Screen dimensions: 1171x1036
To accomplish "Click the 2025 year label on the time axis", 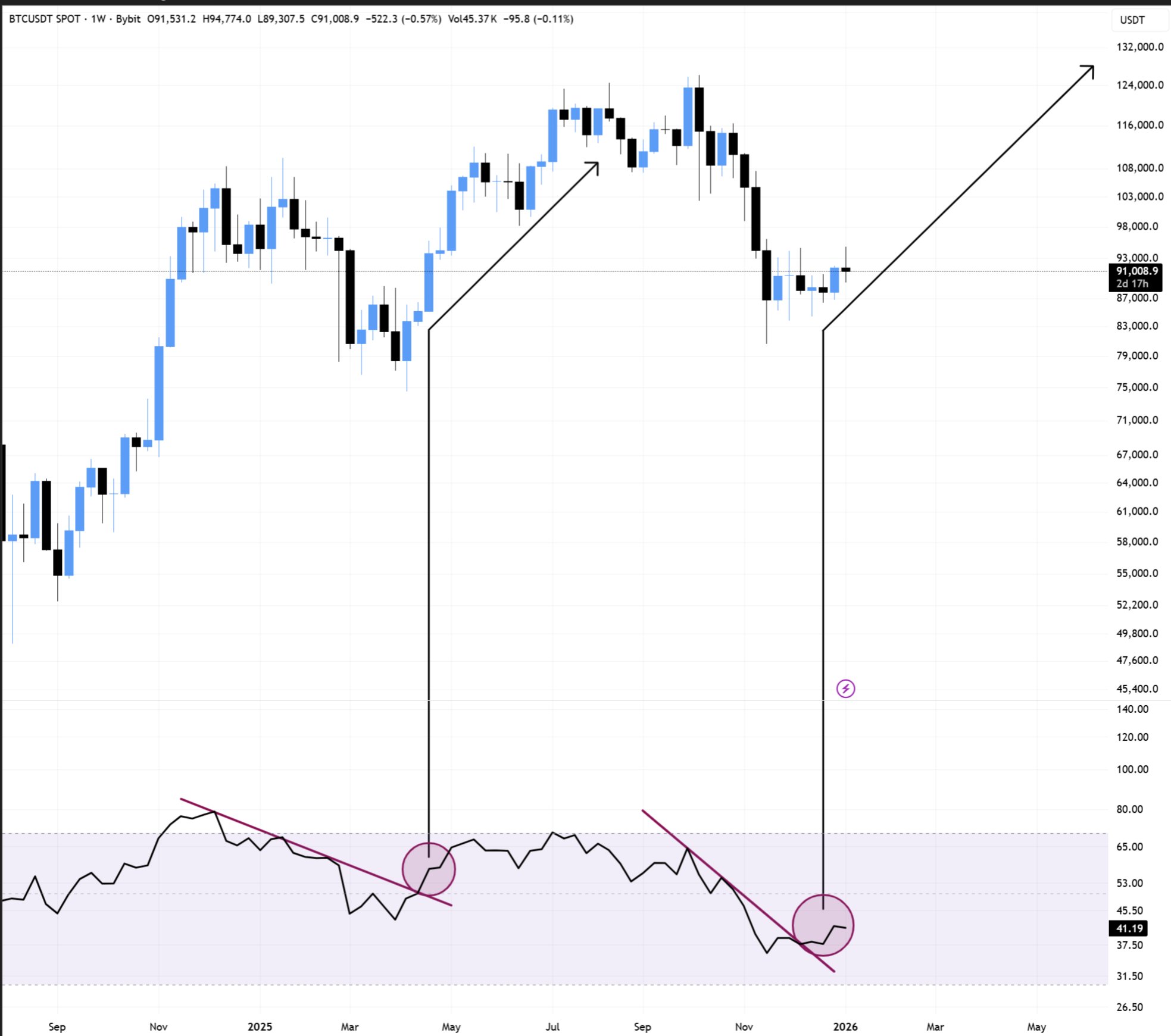I will pos(260,1027).
